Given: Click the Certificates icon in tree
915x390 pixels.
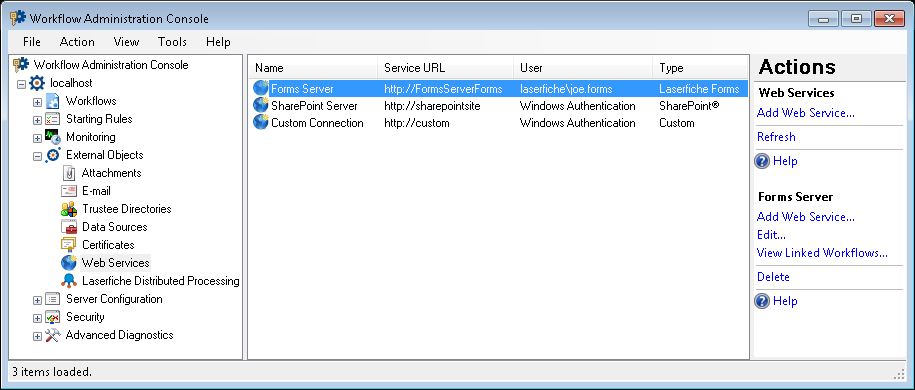Looking at the screenshot, I should (69, 245).
